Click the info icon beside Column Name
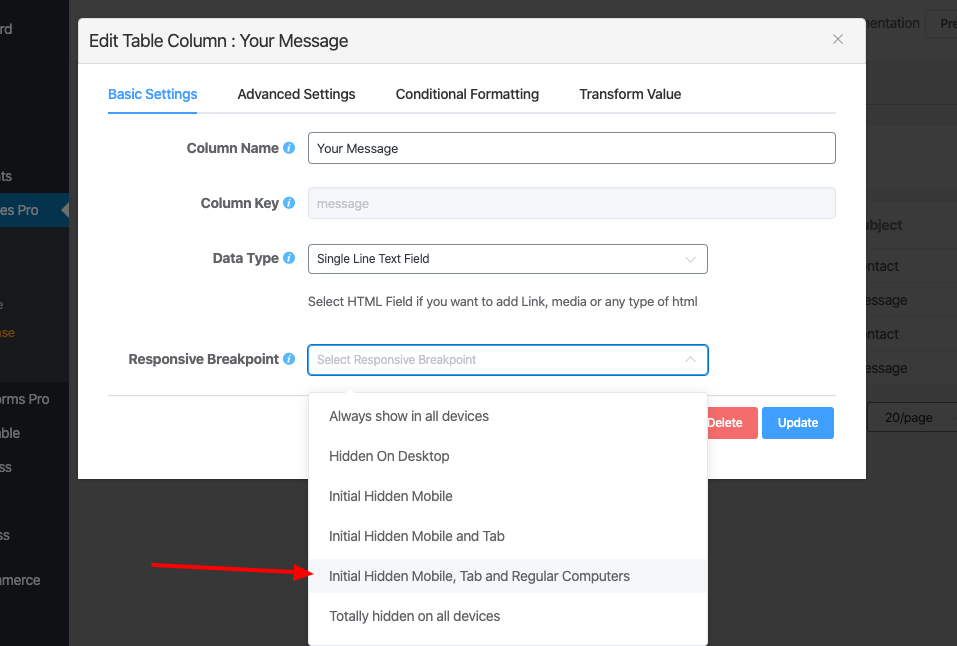957x646 pixels. [289, 148]
